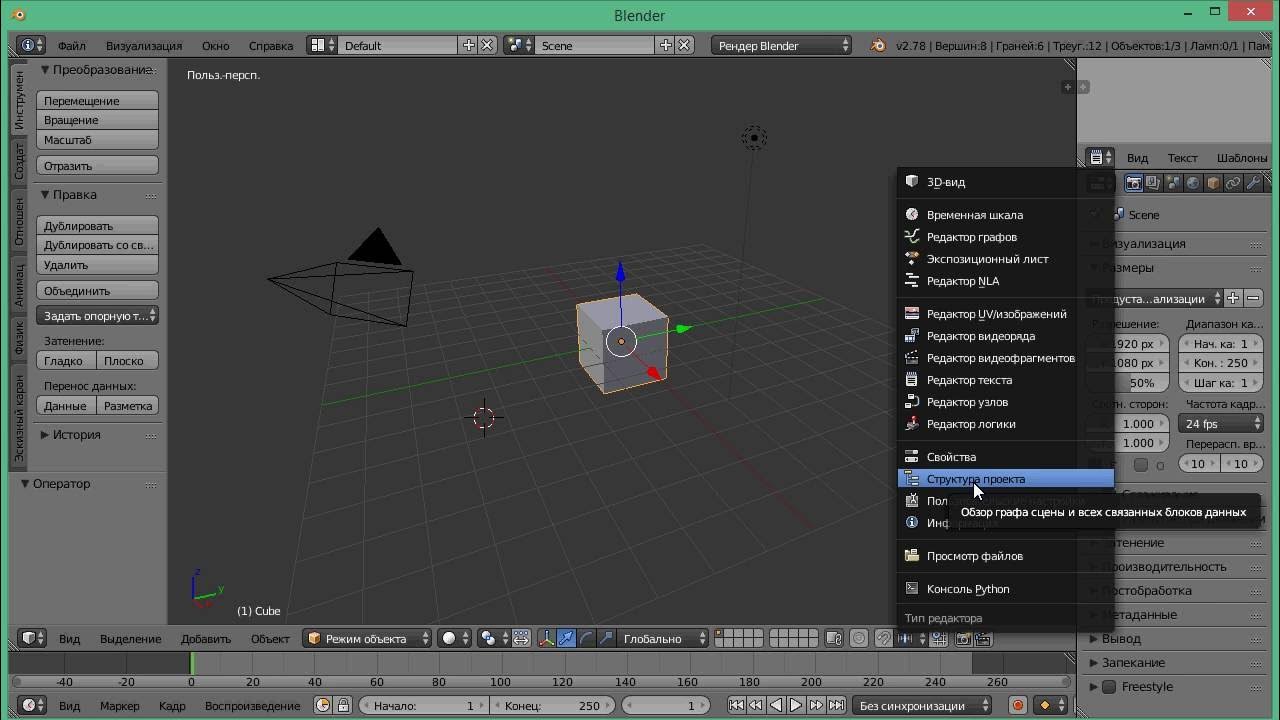Image resolution: width=1280 pixels, height=720 pixels.
Task: Delete Default screen layout X icon
Action: click(487, 46)
